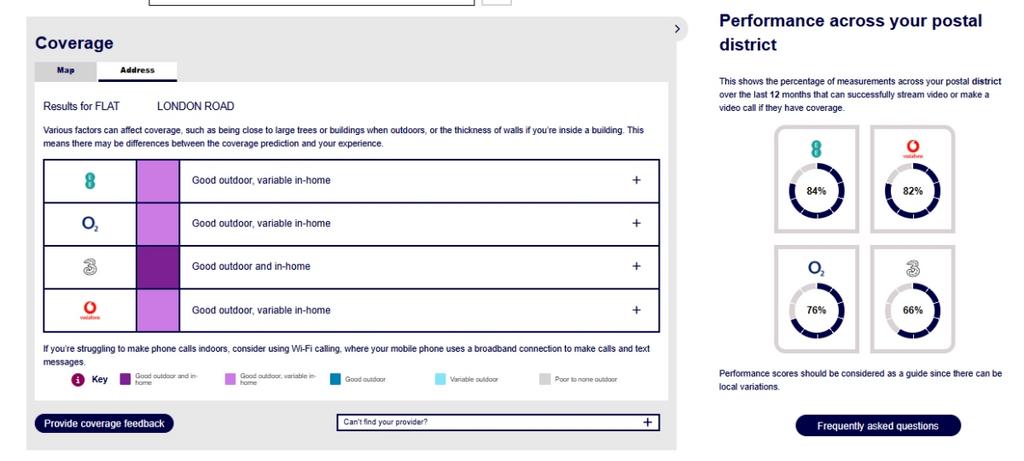Expand the EE coverage row details

pyautogui.click(x=636, y=181)
